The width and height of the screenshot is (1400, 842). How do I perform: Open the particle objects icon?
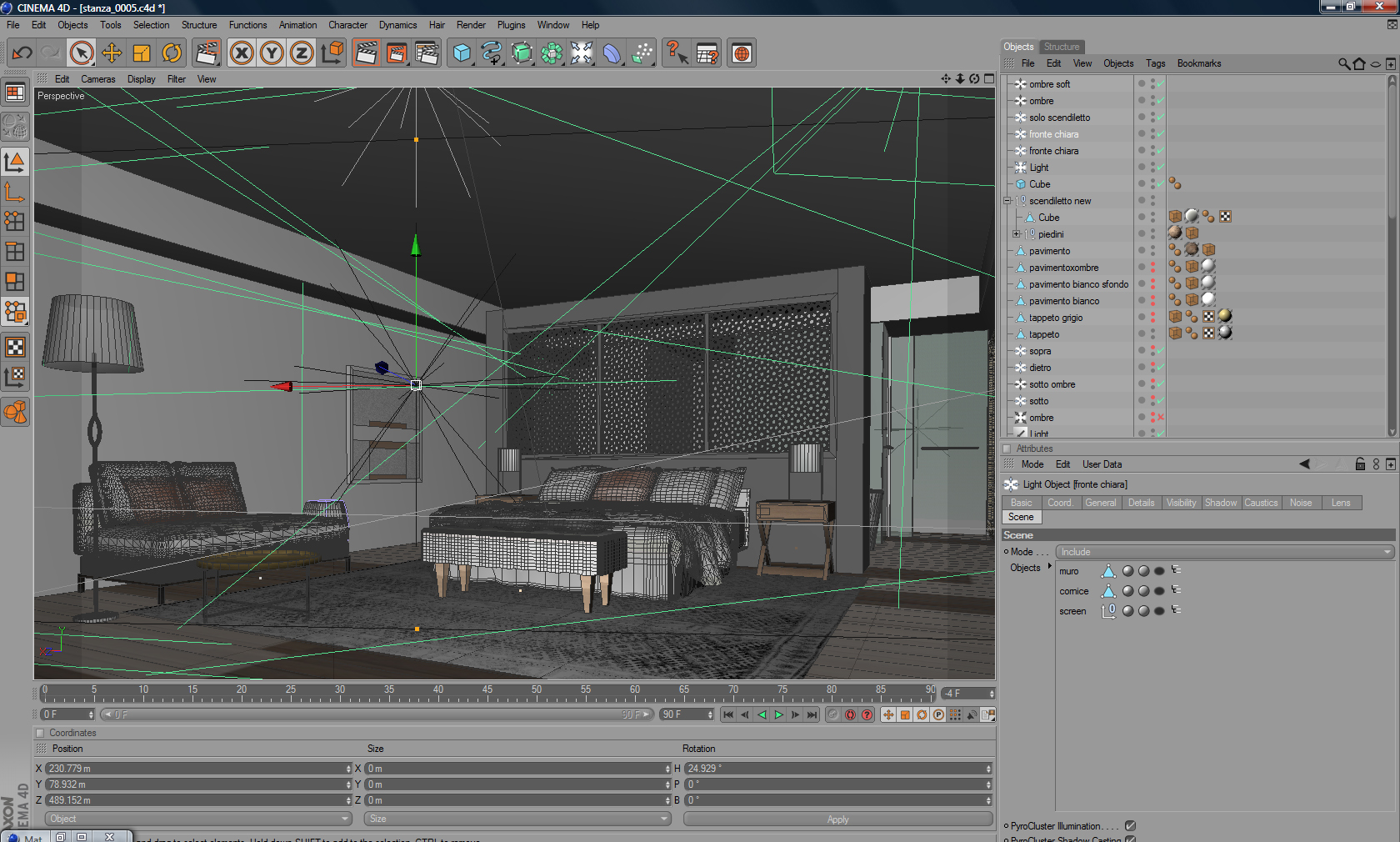642,53
